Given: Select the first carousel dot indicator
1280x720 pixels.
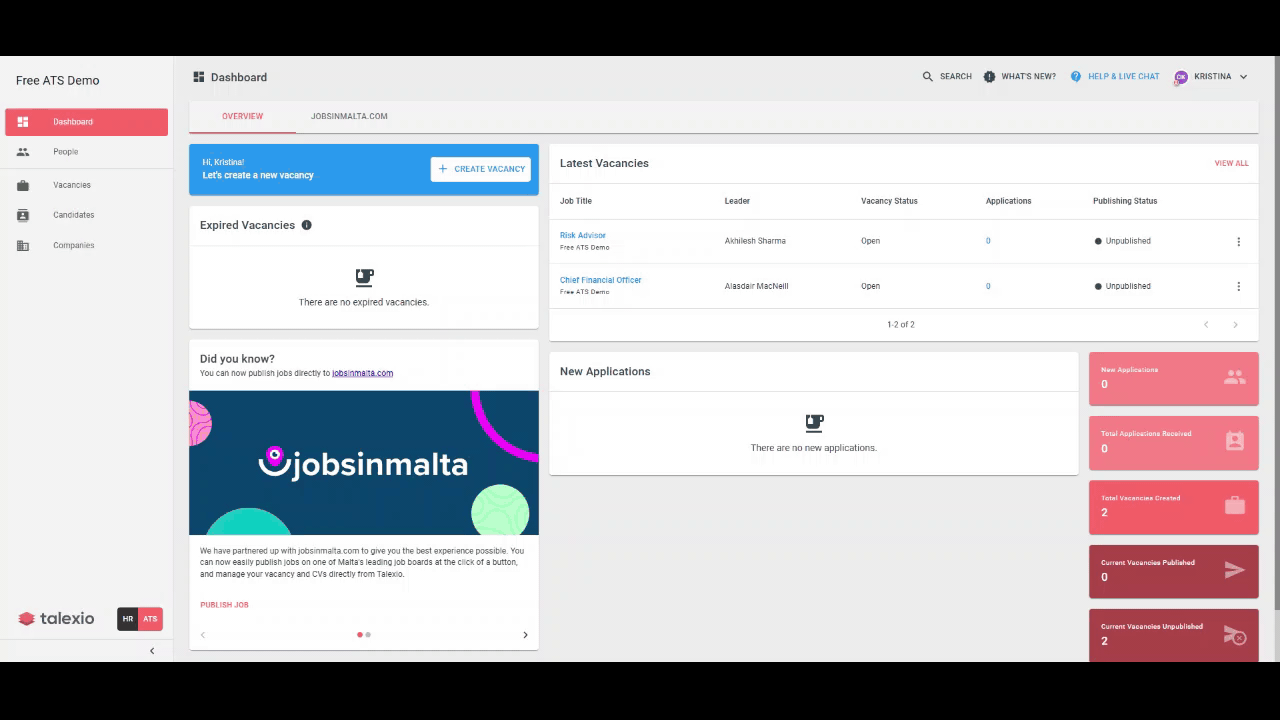Looking at the screenshot, I should (360, 635).
